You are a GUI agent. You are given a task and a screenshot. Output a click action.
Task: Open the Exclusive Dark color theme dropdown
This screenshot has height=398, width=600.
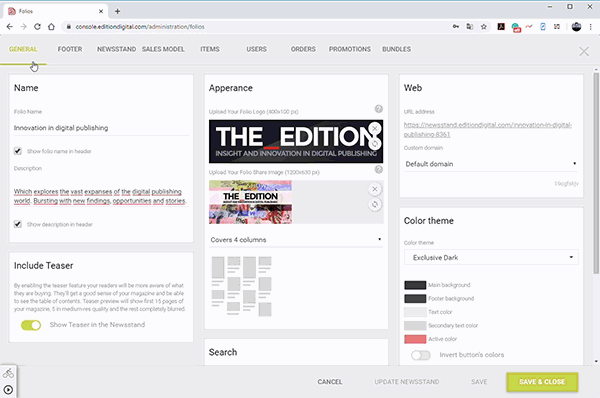pyautogui.click(x=491, y=258)
